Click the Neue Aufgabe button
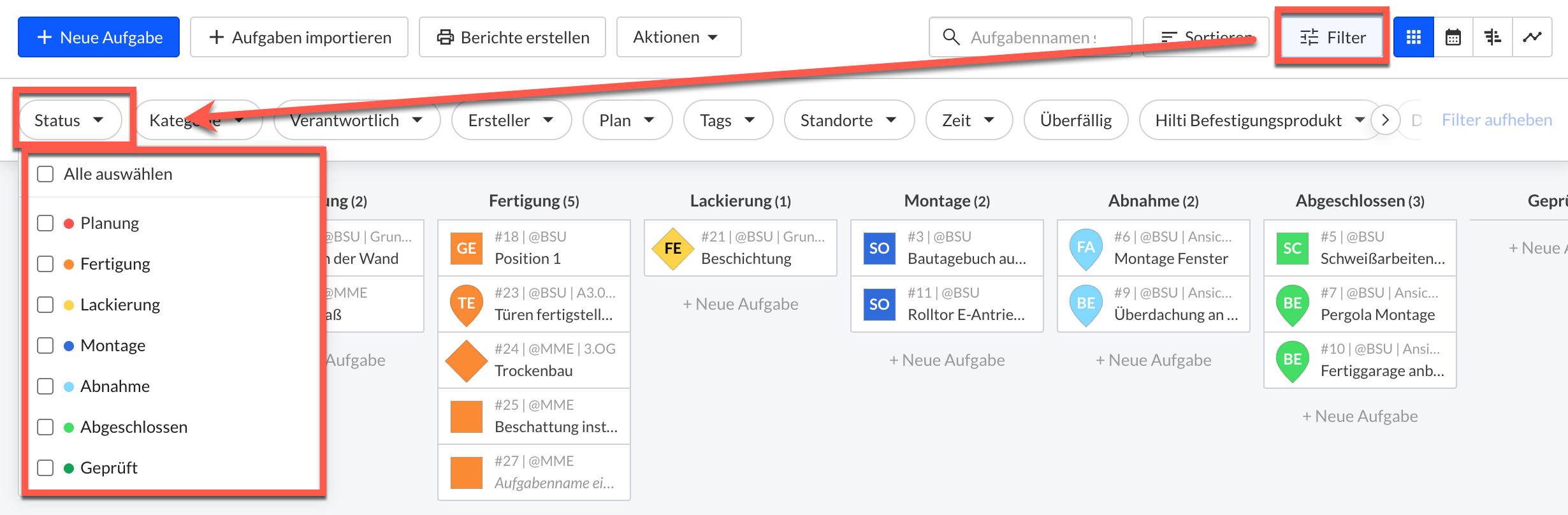The width and height of the screenshot is (1568, 515). click(99, 38)
